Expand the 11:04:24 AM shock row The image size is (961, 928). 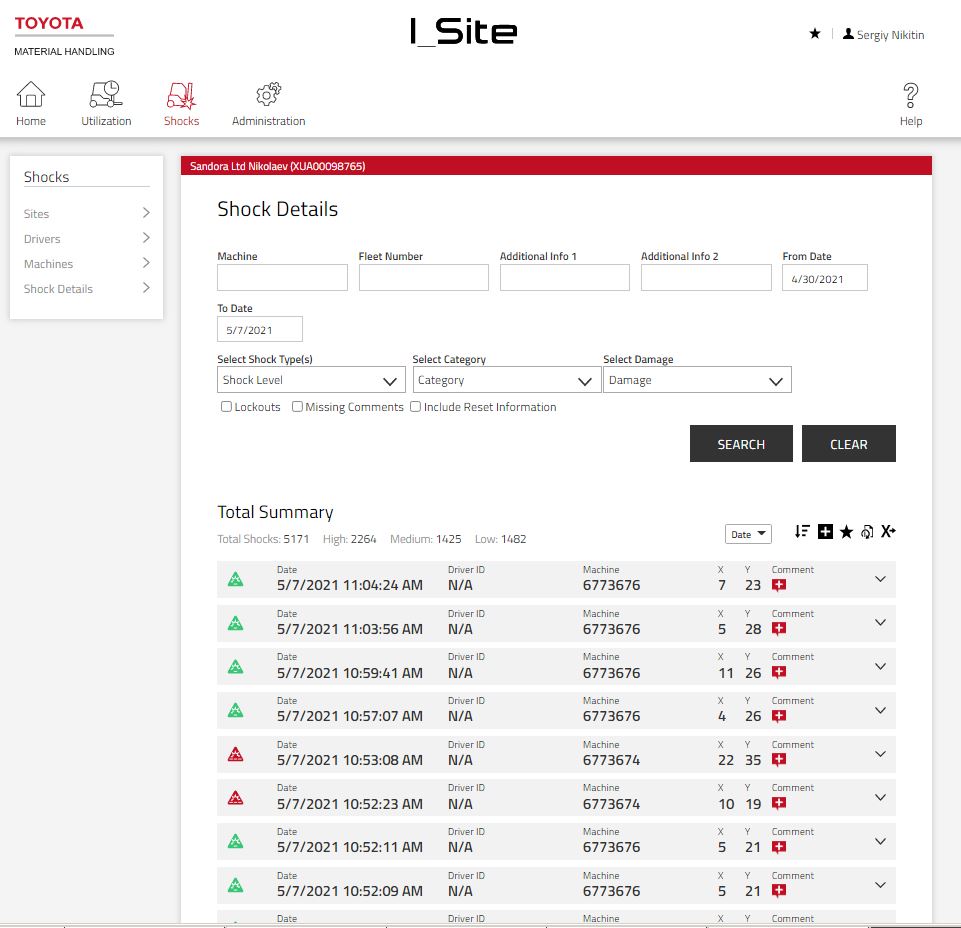(x=880, y=579)
